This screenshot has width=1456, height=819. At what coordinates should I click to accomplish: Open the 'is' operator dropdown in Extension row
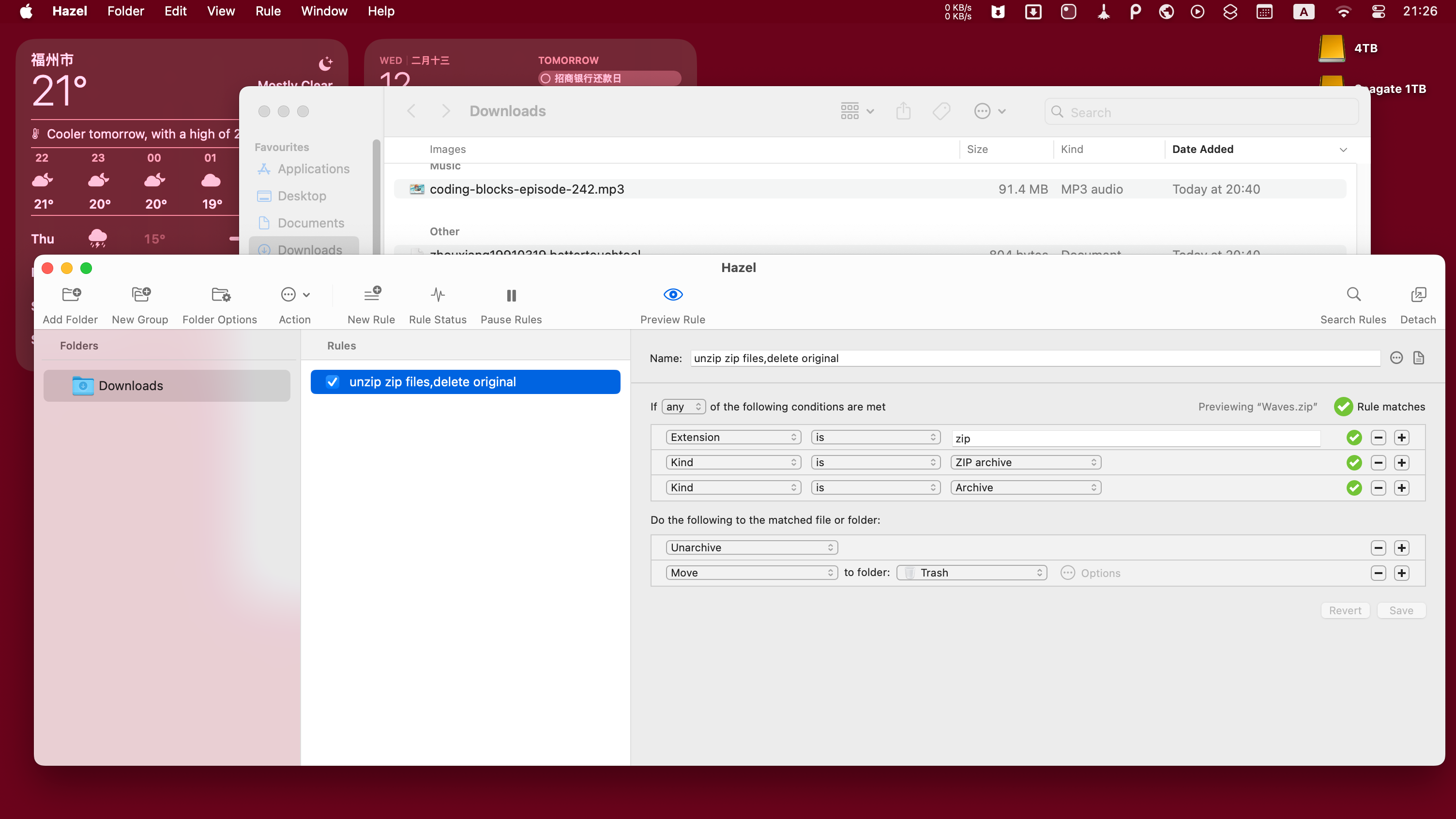point(876,438)
